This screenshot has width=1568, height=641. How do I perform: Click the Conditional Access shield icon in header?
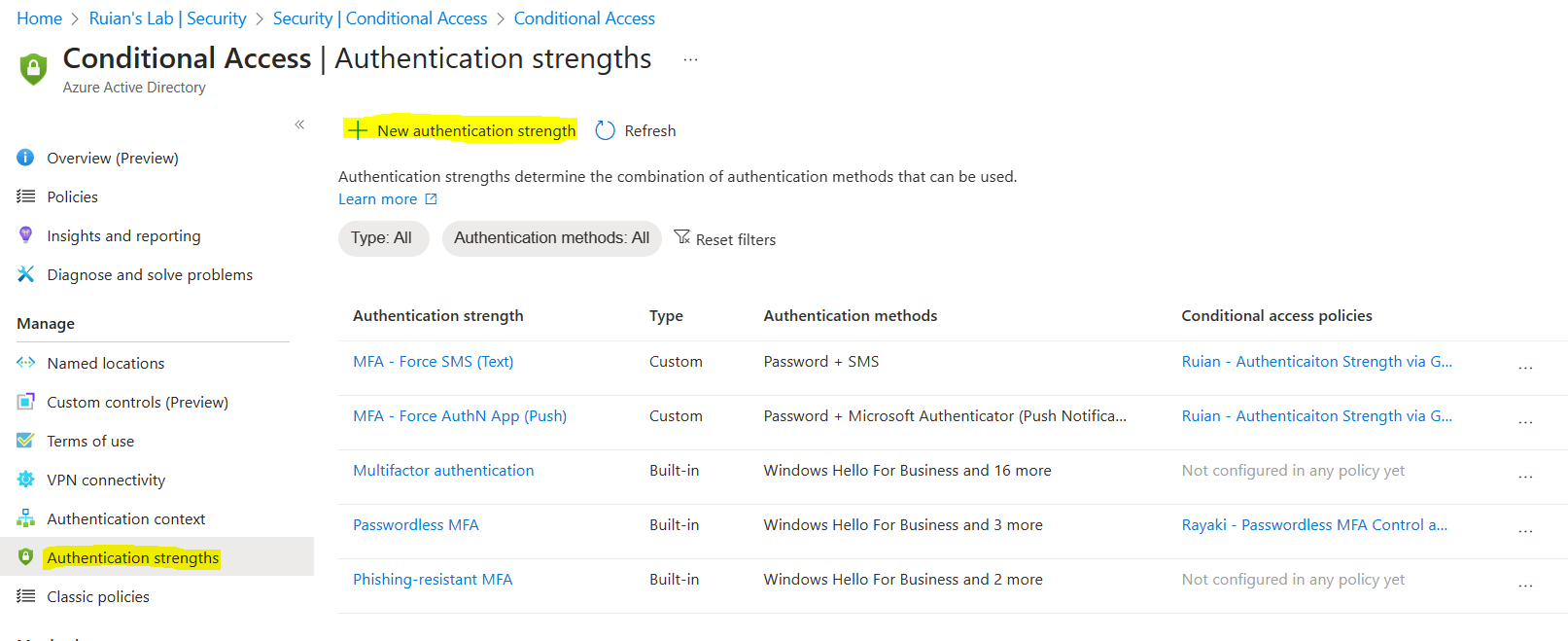click(x=33, y=69)
